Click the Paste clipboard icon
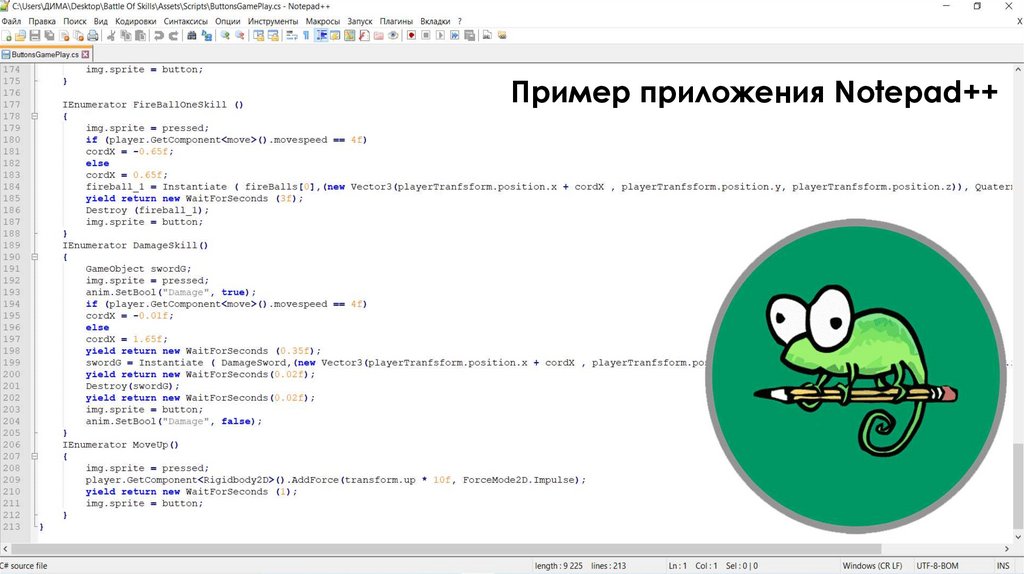Image resolution: width=1024 pixels, height=574 pixels. pos(140,35)
